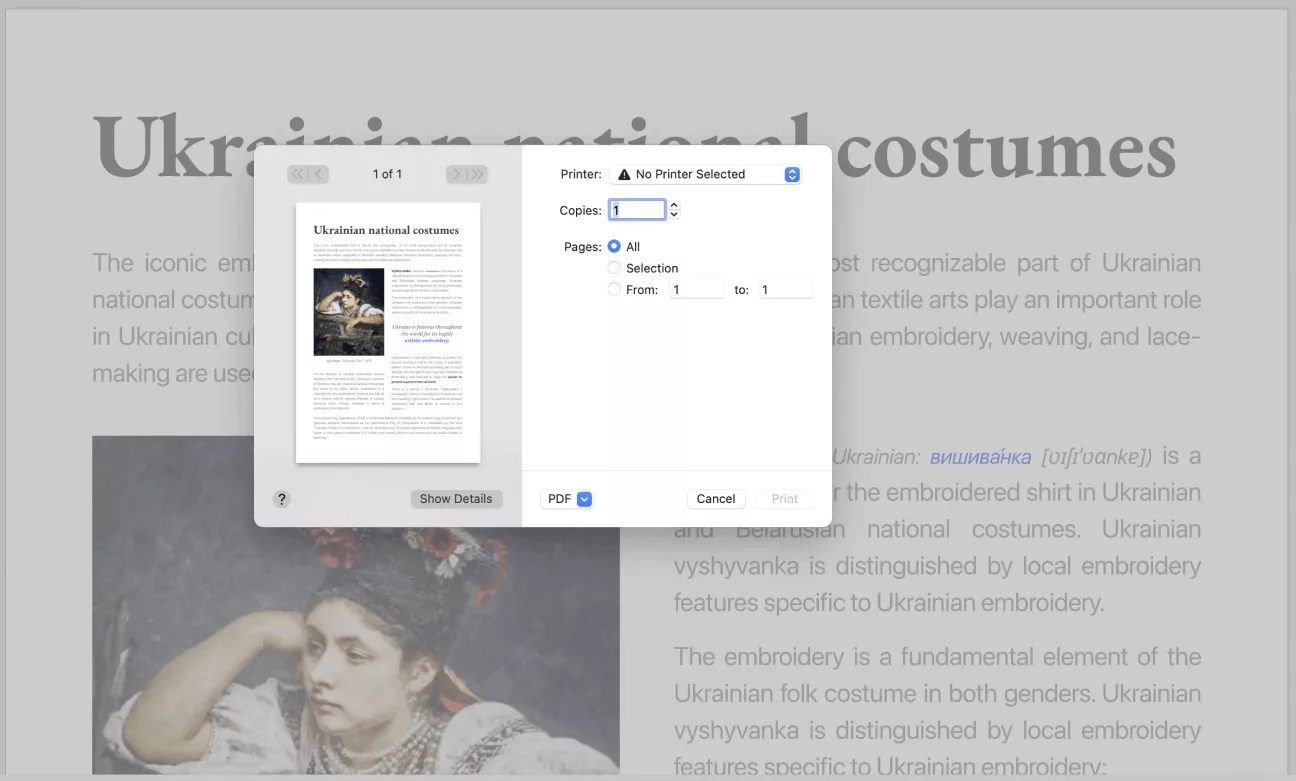Click the From page number field
1296x781 pixels.
[696, 290]
